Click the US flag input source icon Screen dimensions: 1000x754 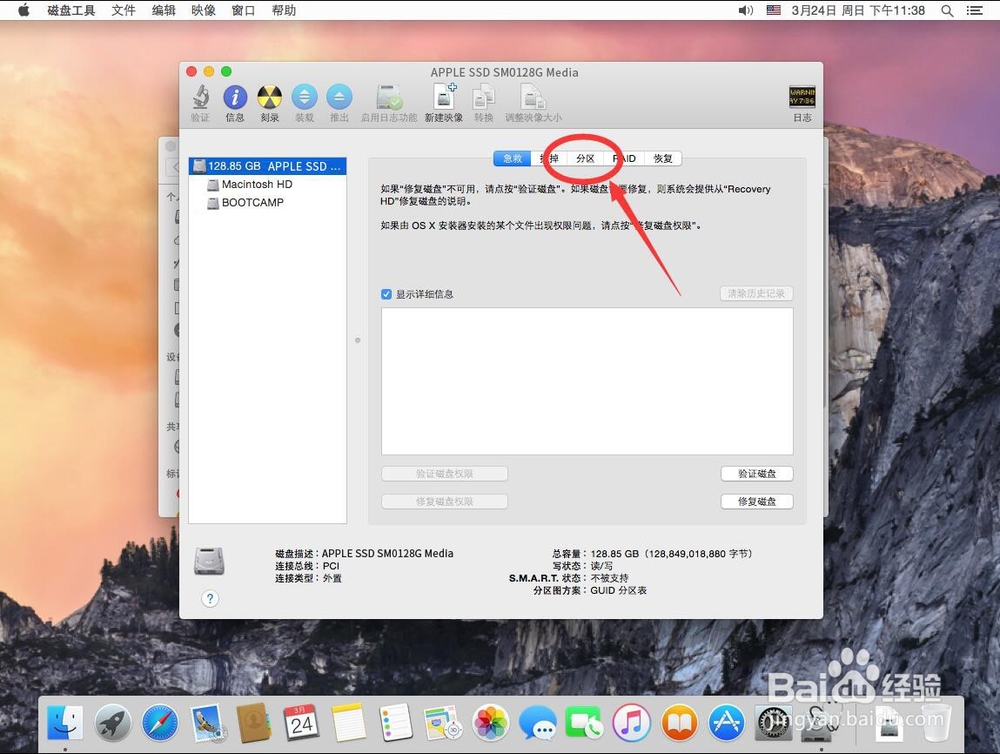[x=774, y=10]
